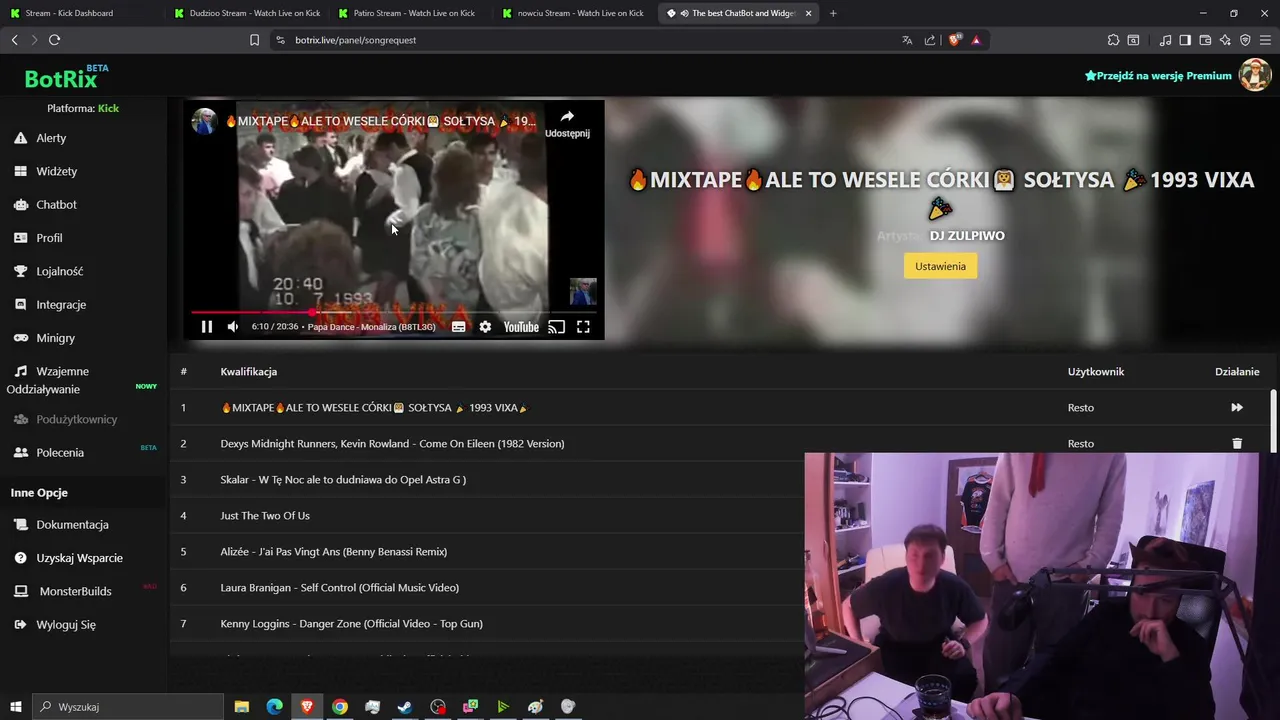Click the Wyszukaj taskbar search box

pos(128,707)
